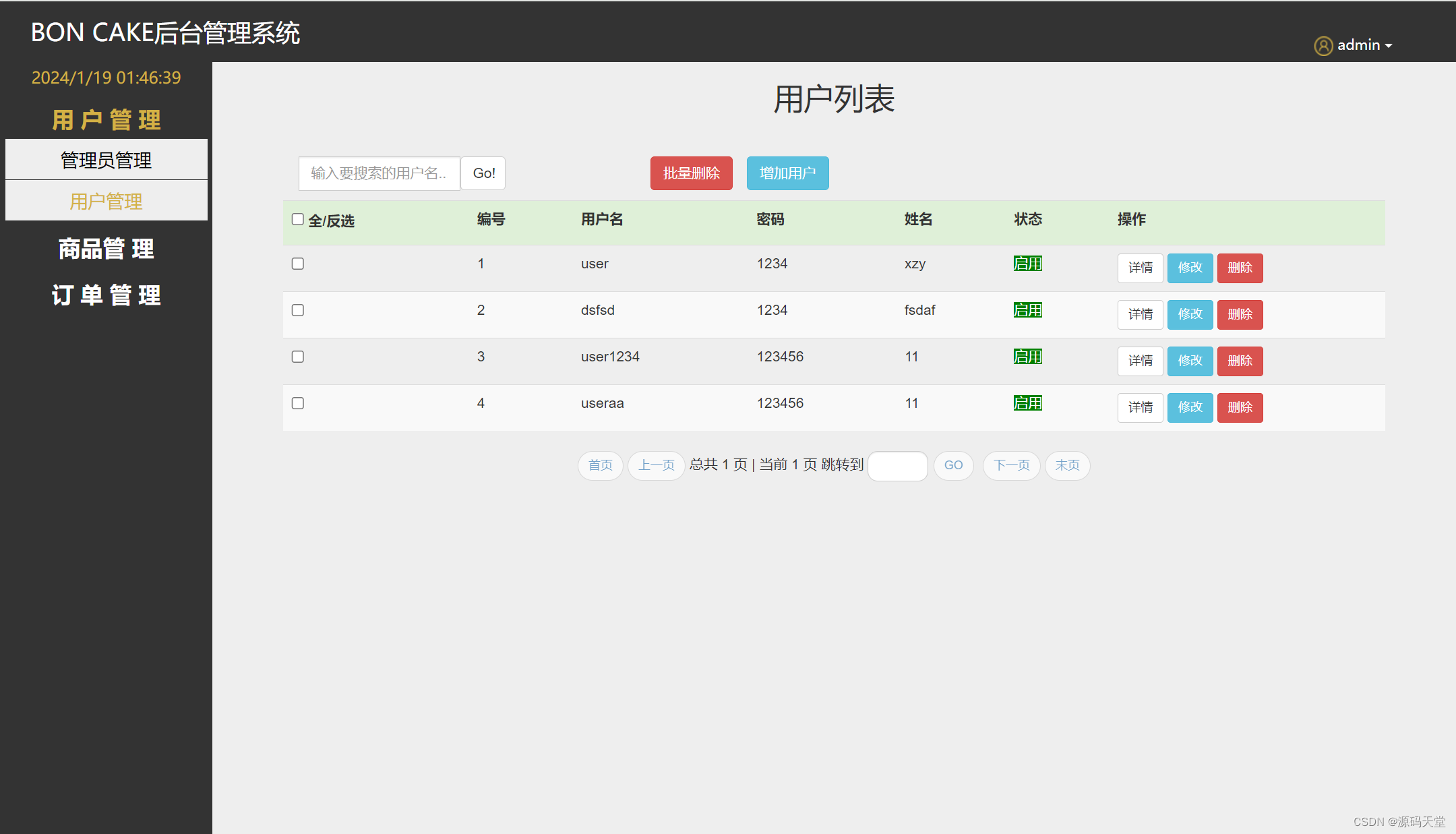Check the box for dsfsd row
The width and height of the screenshot is (1456, 834).
pyautogui.click(x=297, y=310)
